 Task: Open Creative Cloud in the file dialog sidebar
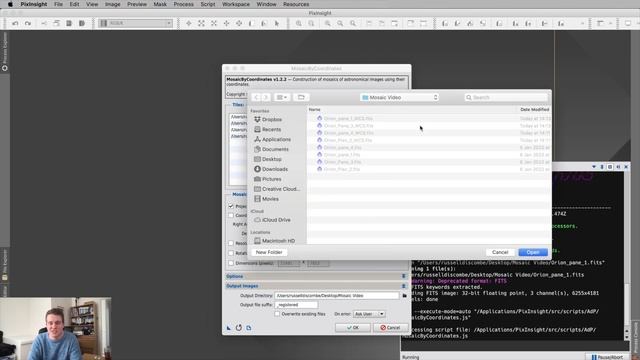(x=277, y=189)
